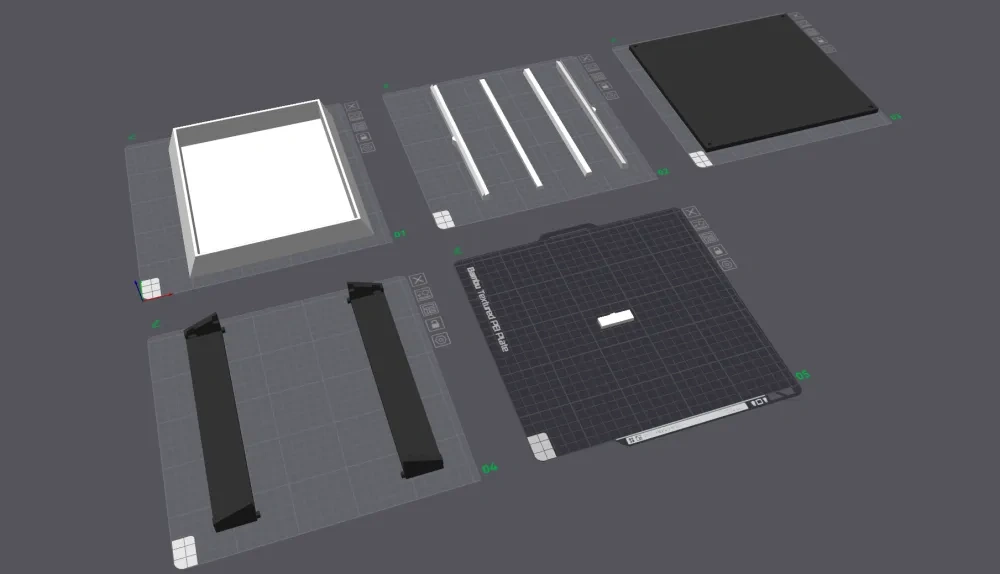Image resolution: width=1000 pixels, height=574 pixels.
Task: Open plate 05 settings gear icon
Action: pos(728,265)
